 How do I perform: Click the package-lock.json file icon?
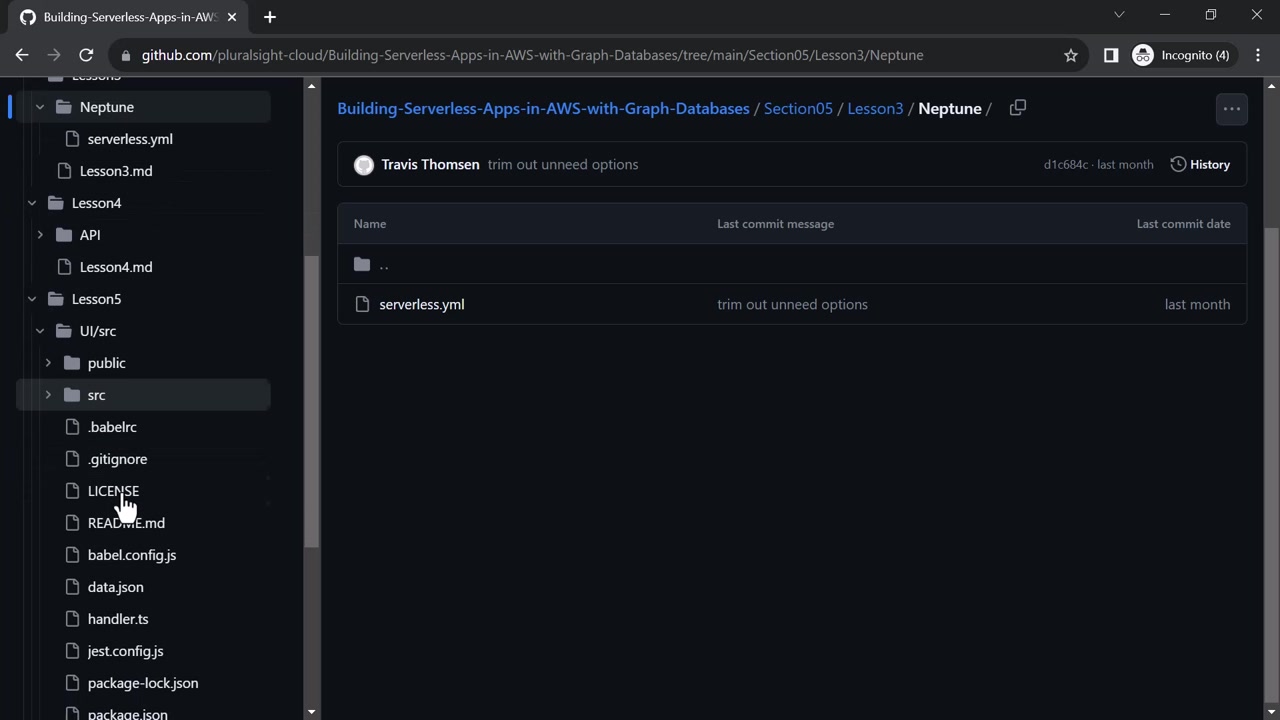point(72,683)
